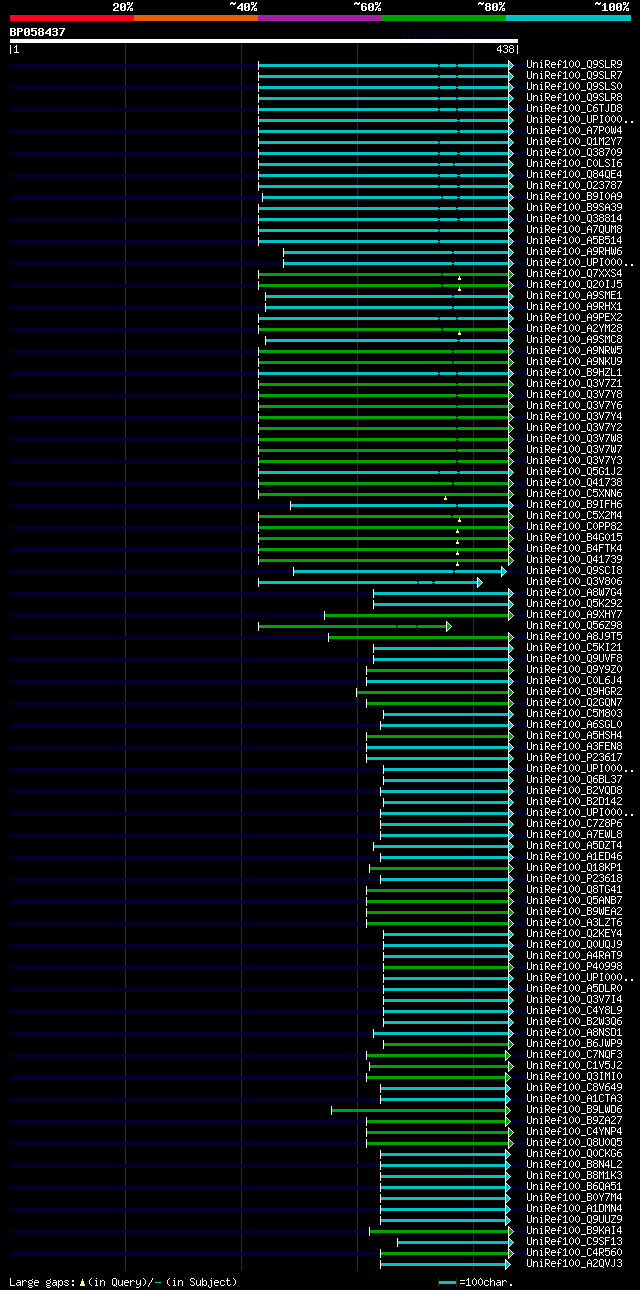640x1290 pixels.
Task: Select the UniRef100_A8NSD1 label
Action: pyautogui.click(x=575, y=1033)
